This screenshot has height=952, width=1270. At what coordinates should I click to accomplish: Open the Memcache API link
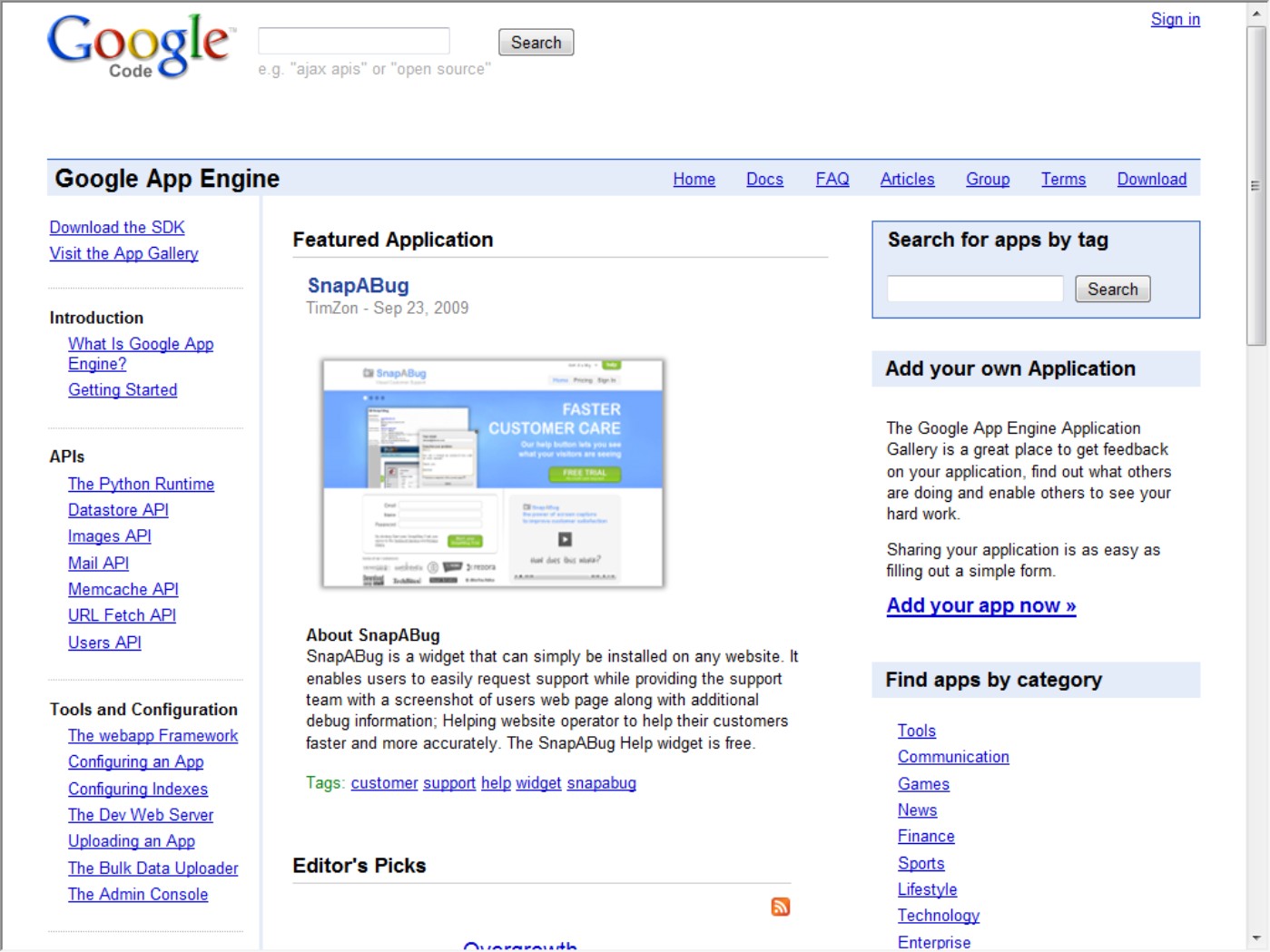(x=123, y=590)
